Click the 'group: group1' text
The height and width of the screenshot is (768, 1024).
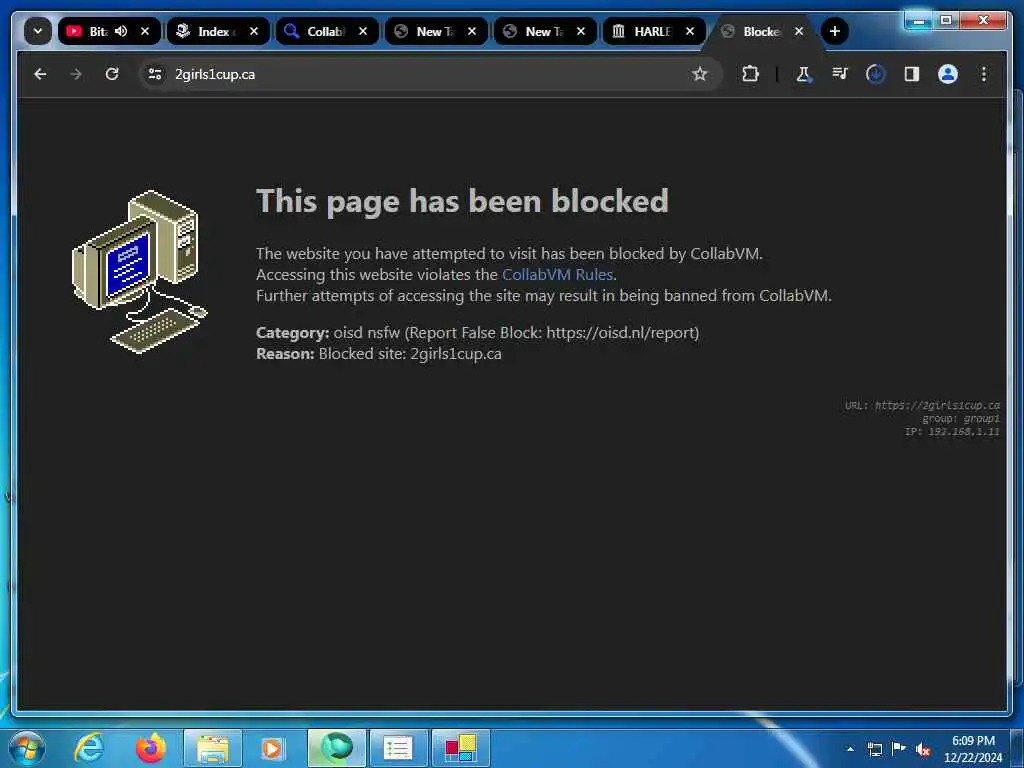coord(961,419)
